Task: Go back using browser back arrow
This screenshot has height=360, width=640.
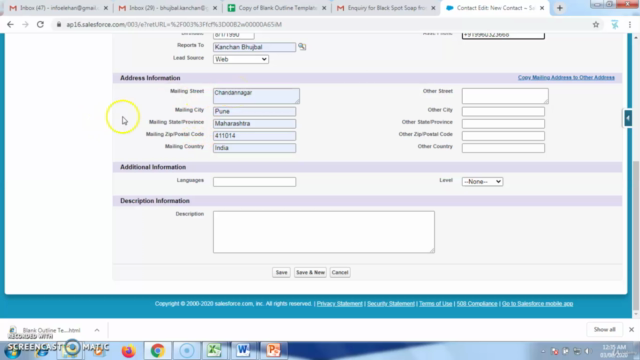Action: pos(10,24)
